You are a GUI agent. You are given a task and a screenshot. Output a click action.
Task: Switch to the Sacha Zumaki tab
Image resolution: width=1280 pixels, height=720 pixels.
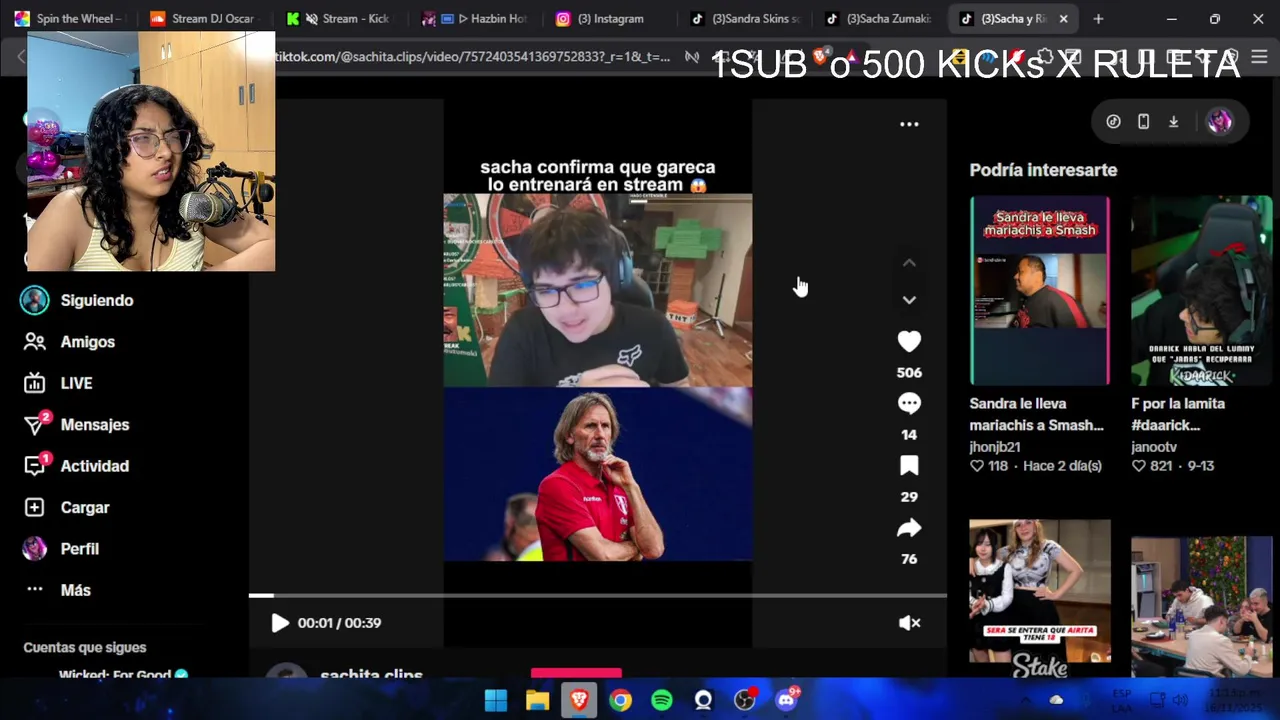(x=880, y=18)
